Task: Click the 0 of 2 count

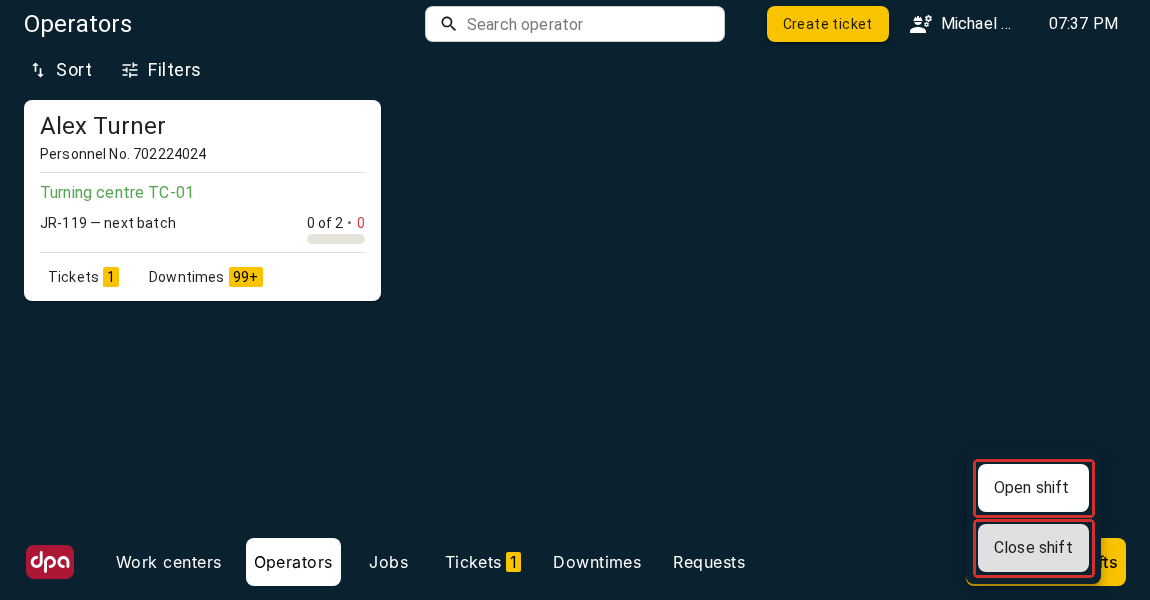Action: [325, 223]
